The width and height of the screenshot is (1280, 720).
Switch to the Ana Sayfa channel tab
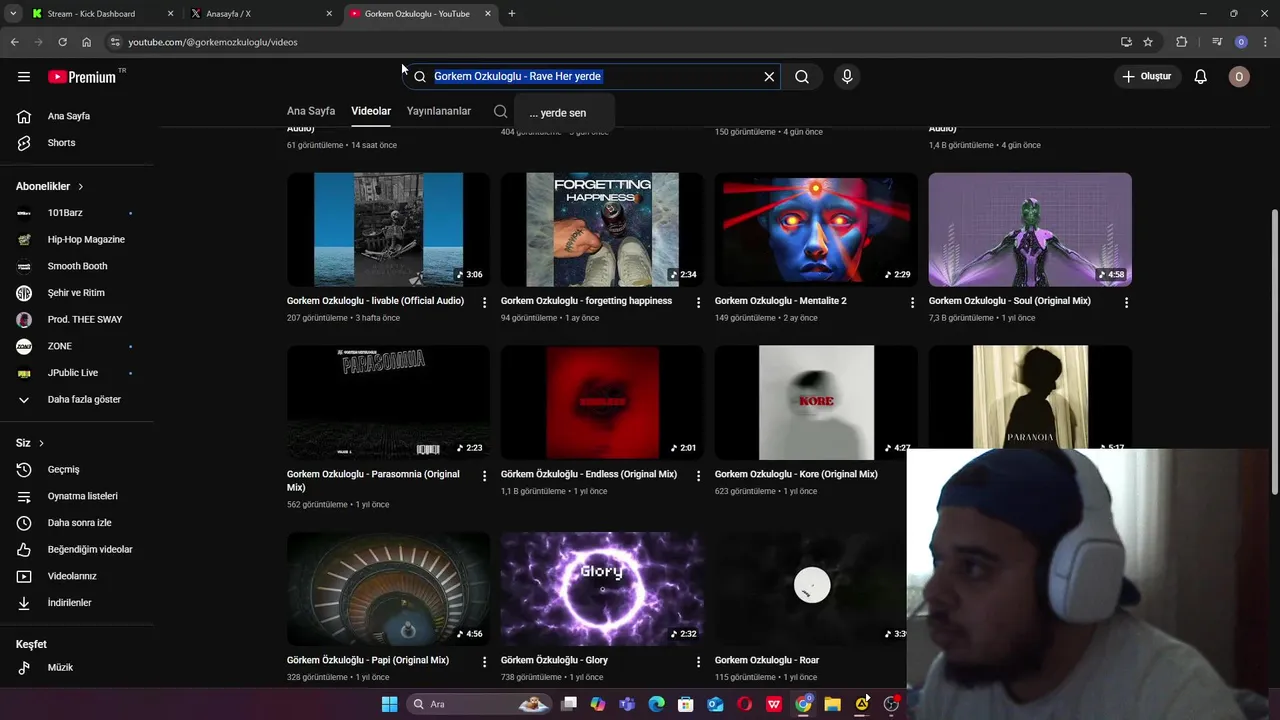coord(311,111)
